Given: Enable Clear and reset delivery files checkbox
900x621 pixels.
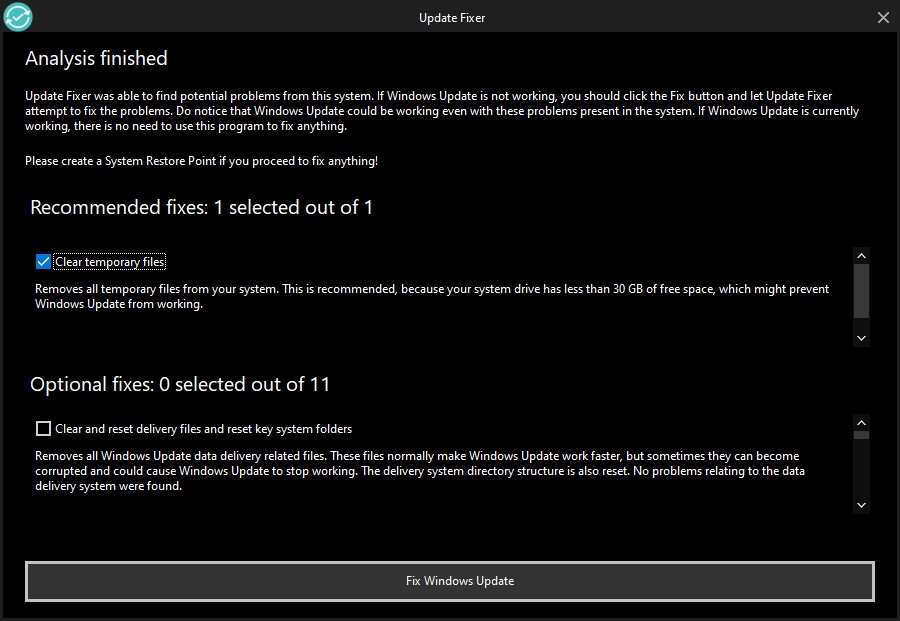Looking at the screenshot, I should pyautogui.click(x=43, y=429).
